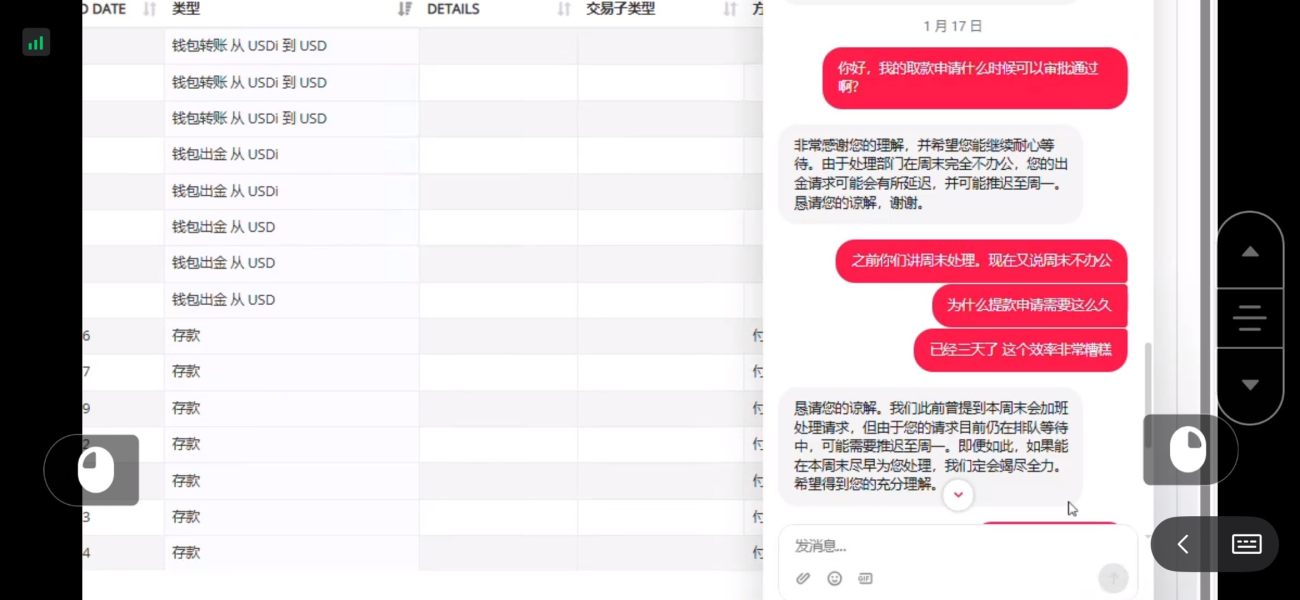This screenshot has height=600, width=1300.
Task: Click the message 已经三天了 这个效率非常糟糕
Action: coord(1021,350)
